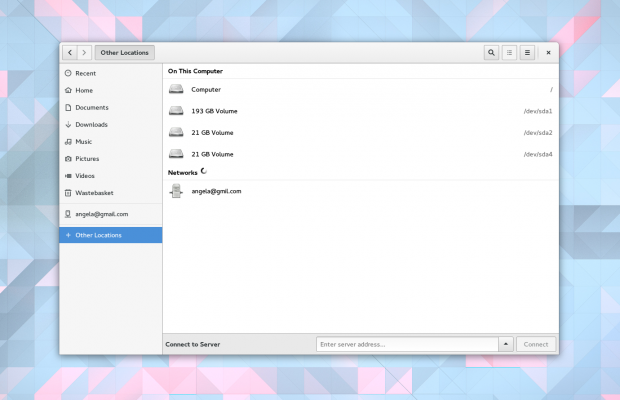The height and width of the screenshot is (400, 620).
Task: Click the house icon beside Home
Action: 68,90
